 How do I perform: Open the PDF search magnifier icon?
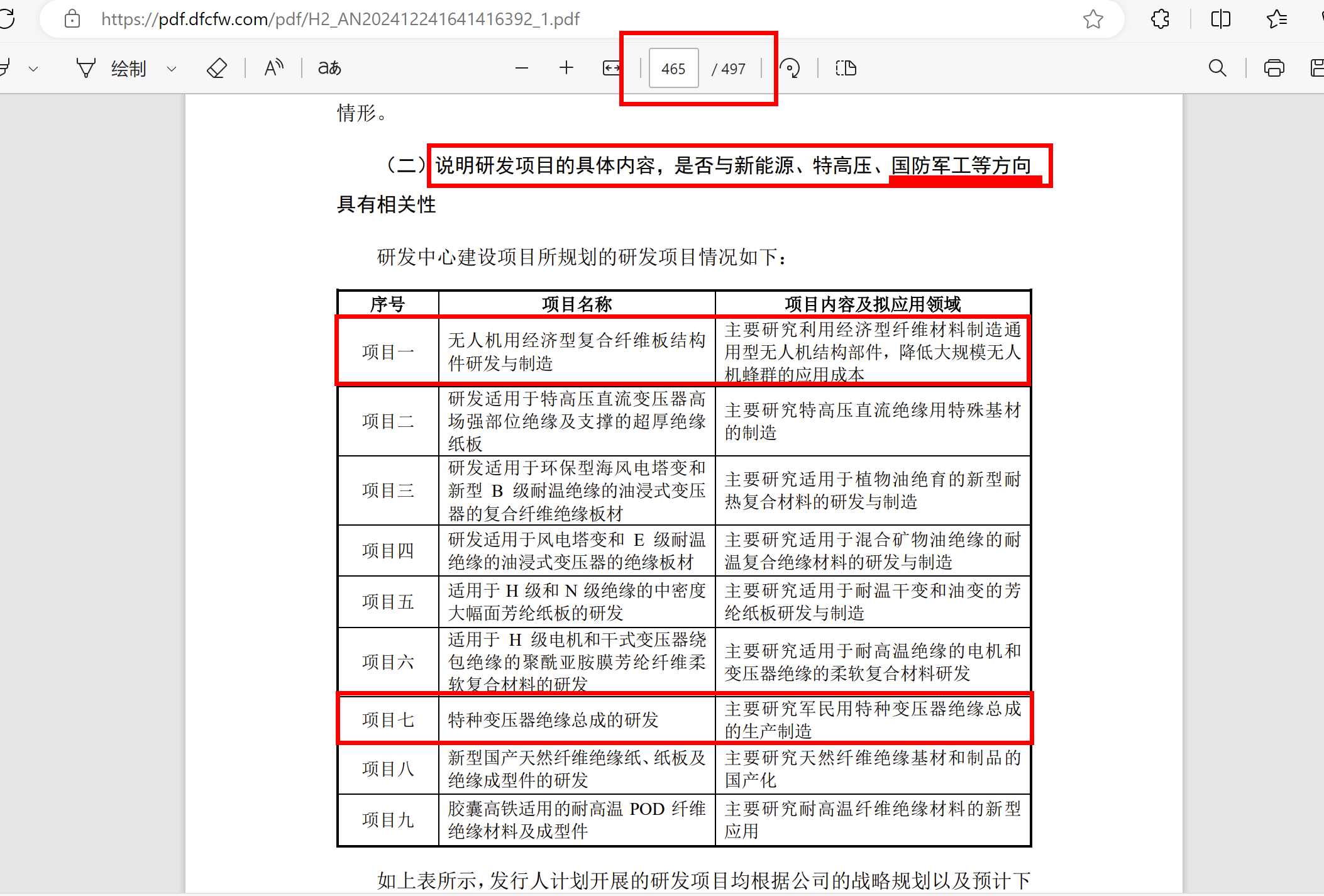pos(1218,68)
